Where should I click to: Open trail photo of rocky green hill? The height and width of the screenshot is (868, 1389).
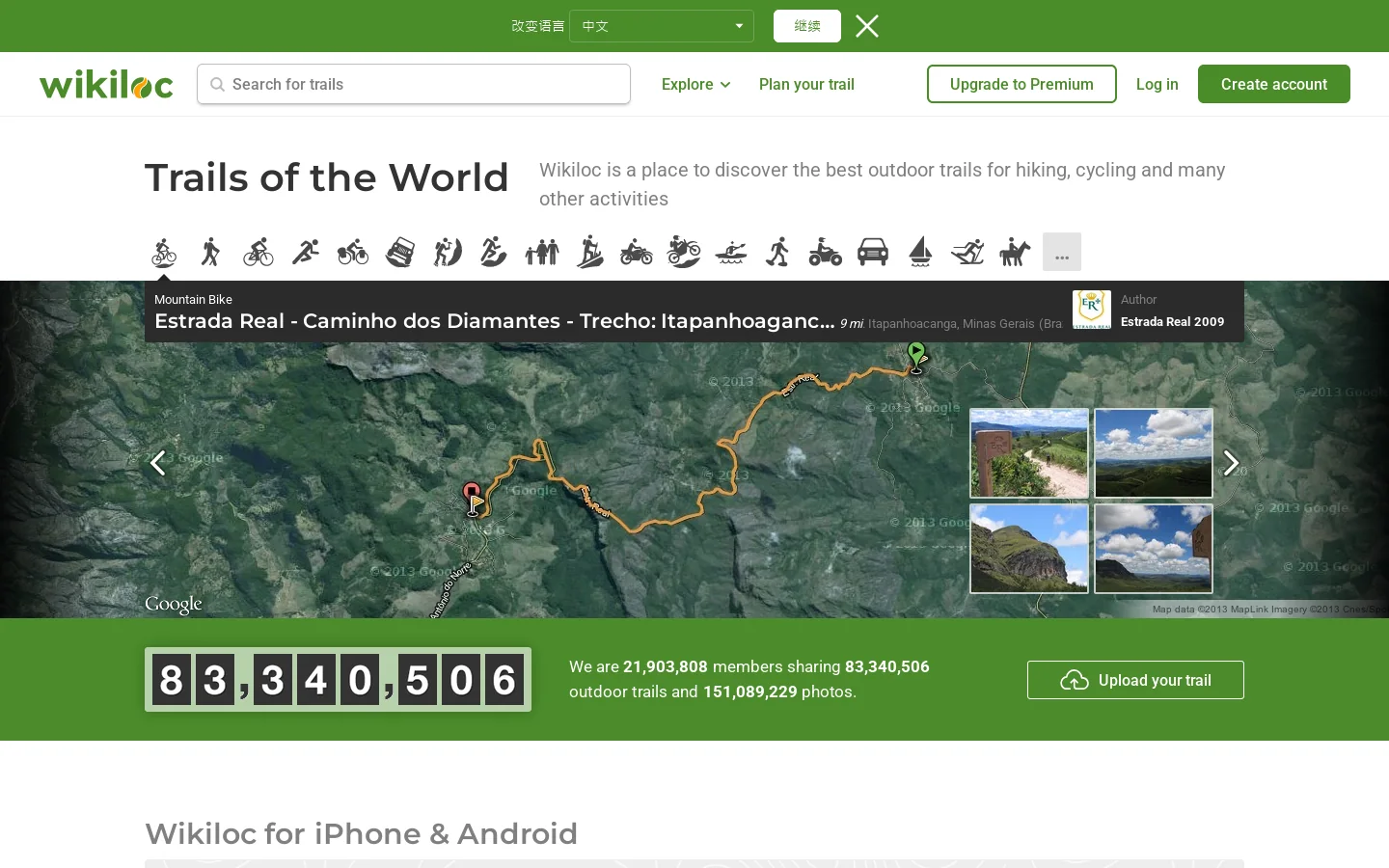coord(1029,549)
